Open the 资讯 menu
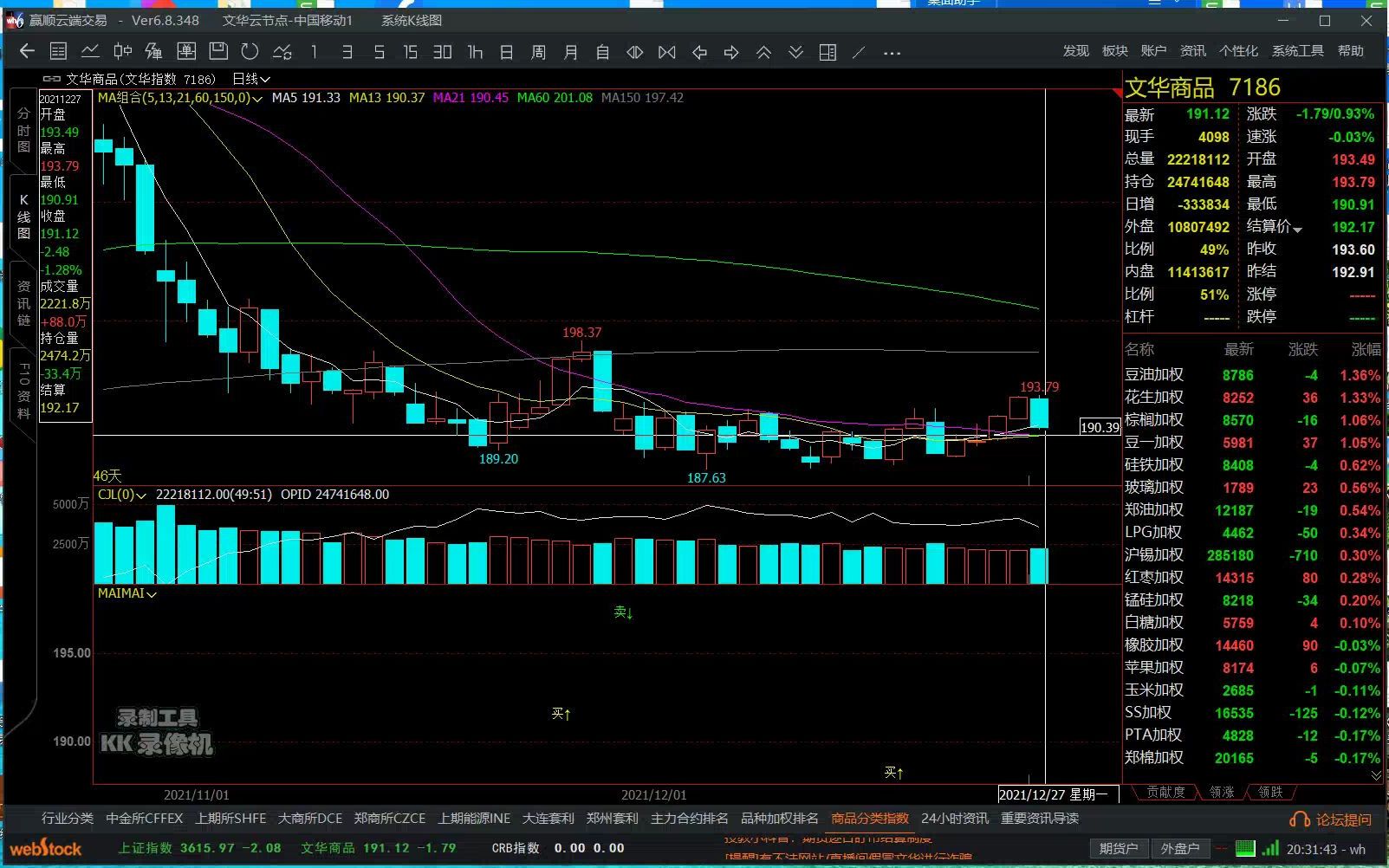Screen dimensions: 1389x868 click(x=1192, y=51)
